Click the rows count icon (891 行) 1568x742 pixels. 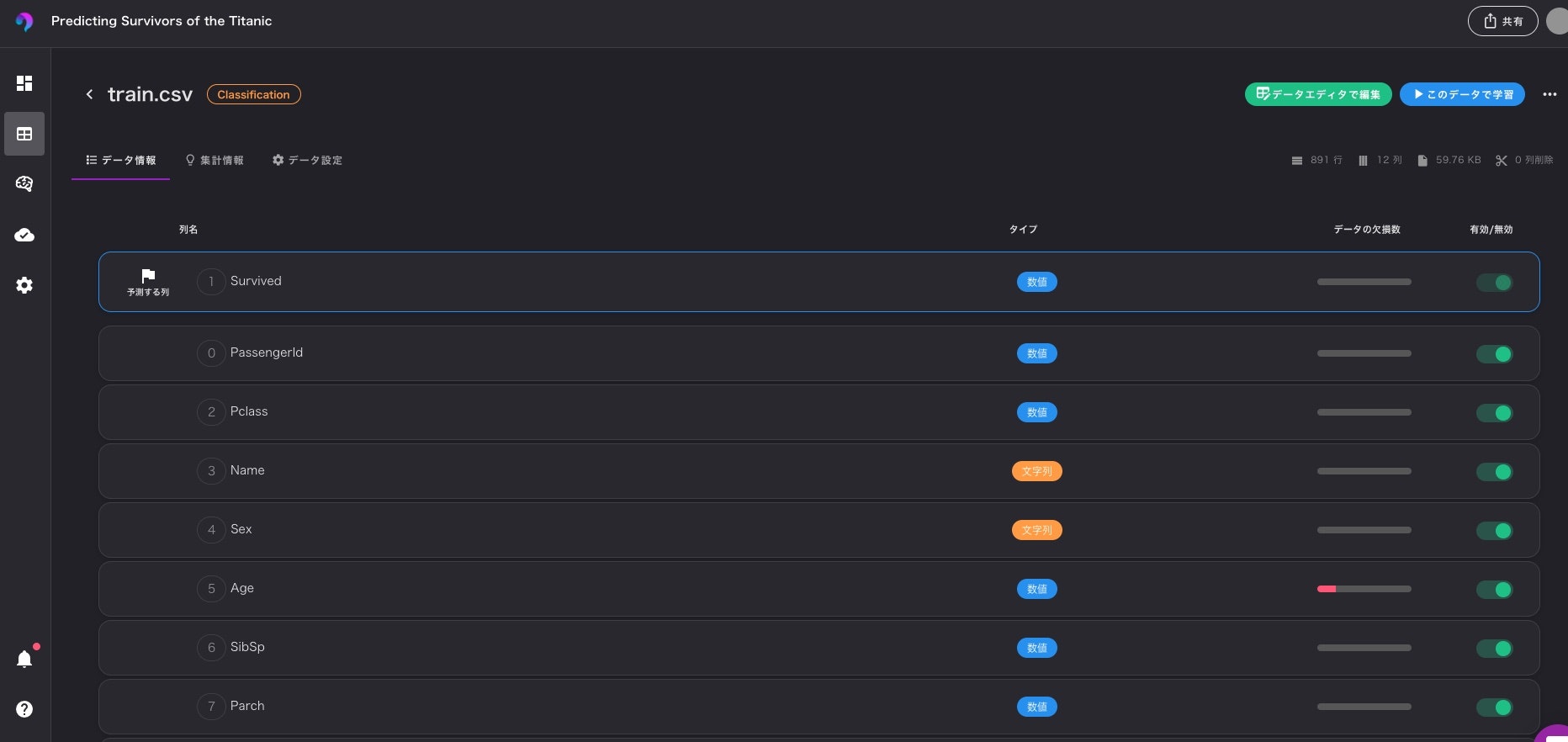tap(1297, 161)
